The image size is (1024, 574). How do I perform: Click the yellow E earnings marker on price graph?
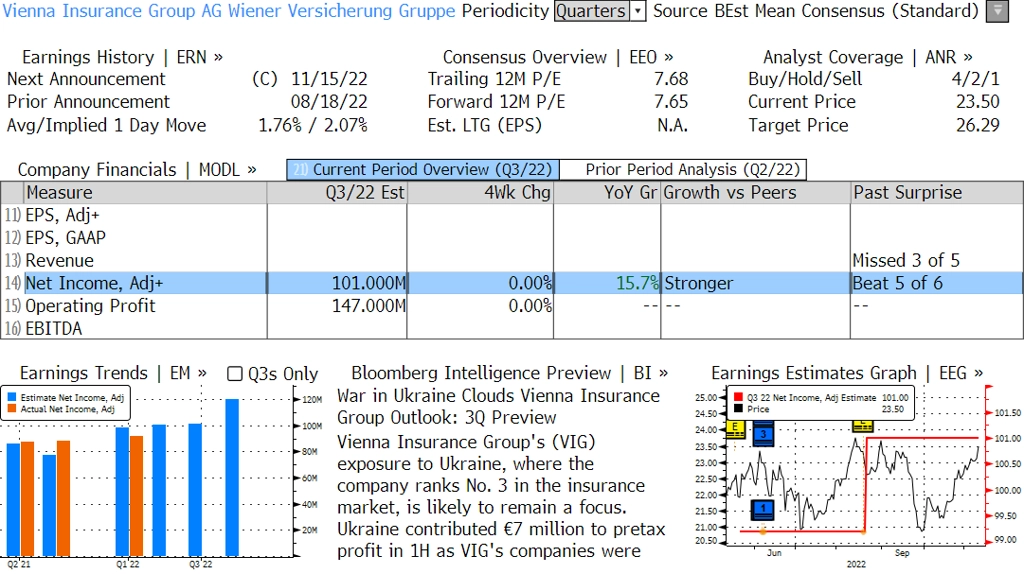735,428
